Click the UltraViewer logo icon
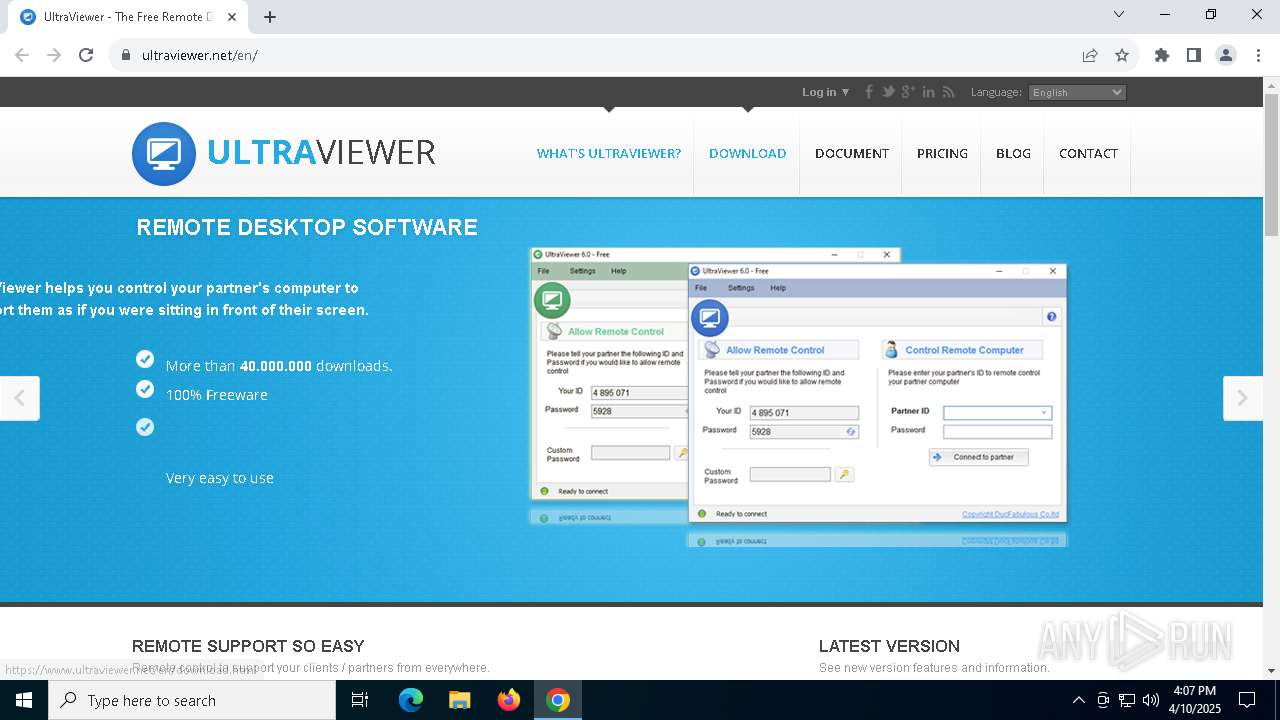 click(164, 154)
